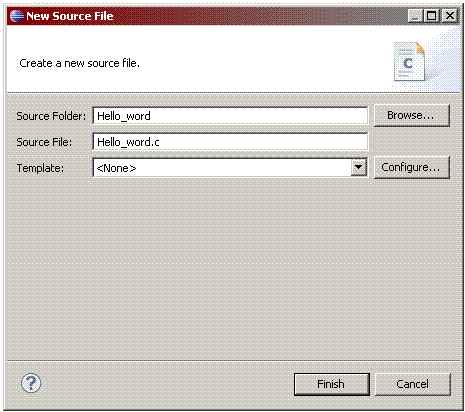The width and height of the screenshot is (465, 412).
Task: Close the New Source File window
Action: [x=450, y=16]
